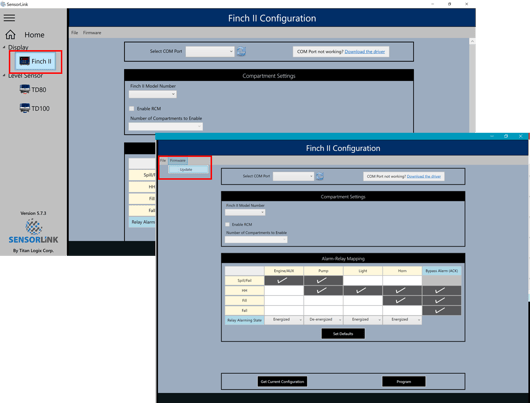
Task: Uncheck Fail for Bypass Alarm (ACK)
Action: tap(442, 310)
